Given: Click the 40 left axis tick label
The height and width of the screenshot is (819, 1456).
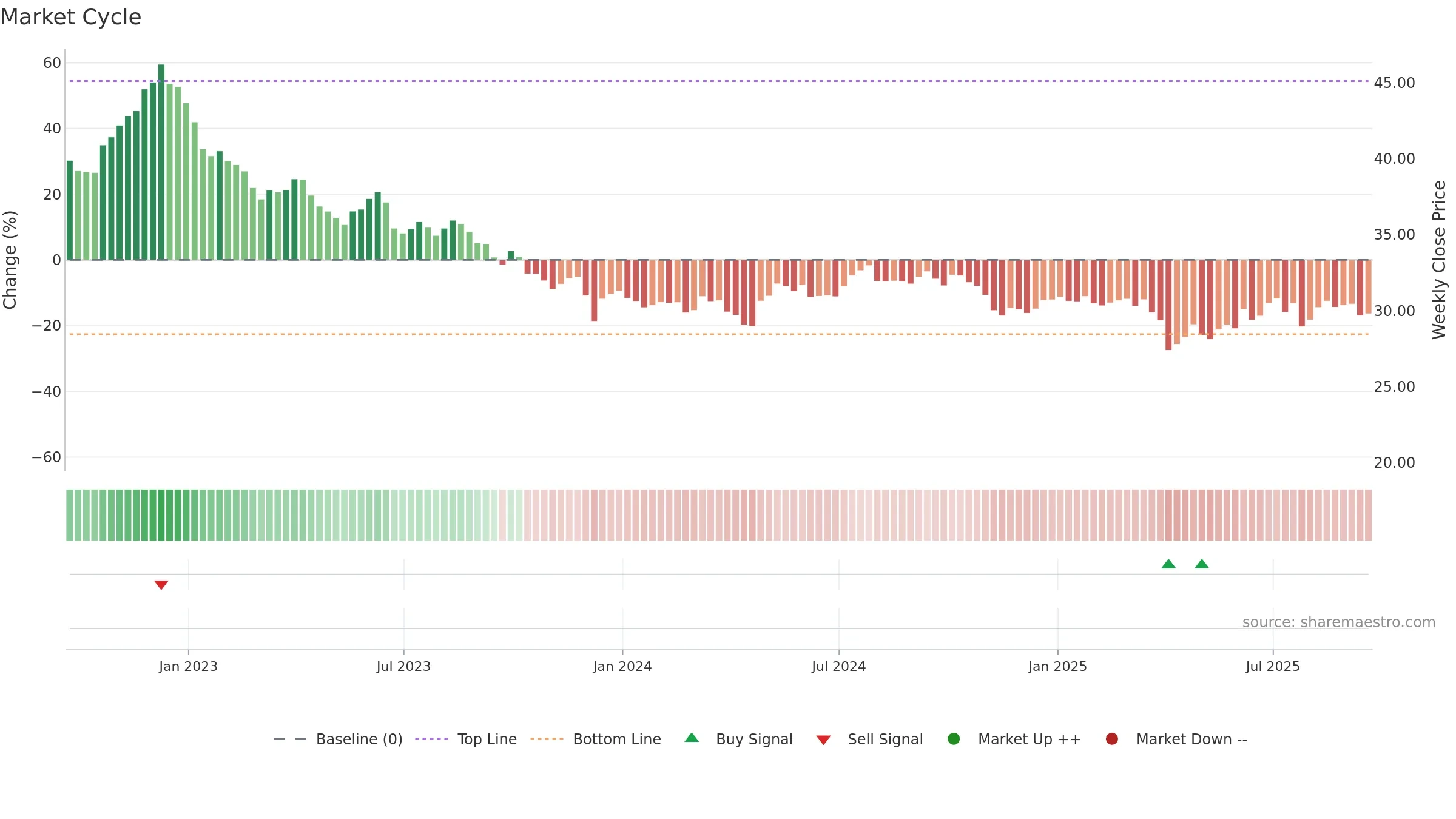Looking at the screenshot, I should coord(52,128).
